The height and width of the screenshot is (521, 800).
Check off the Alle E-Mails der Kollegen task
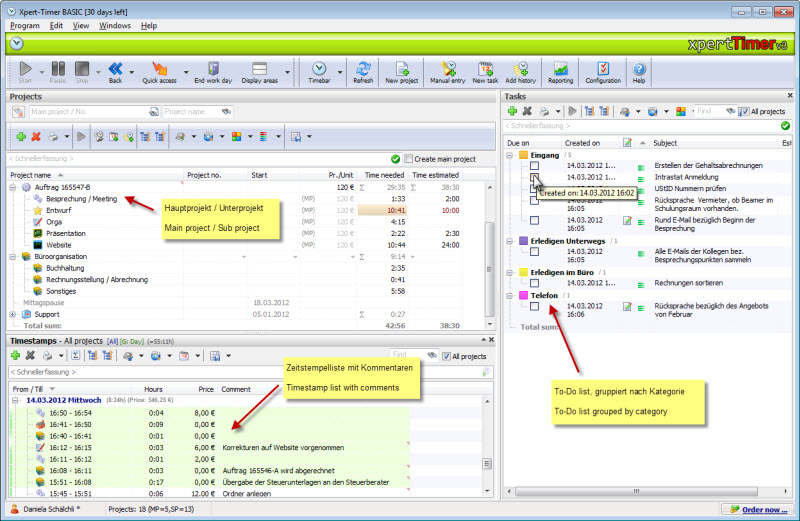pyautogui.click(x=534, y=252)
